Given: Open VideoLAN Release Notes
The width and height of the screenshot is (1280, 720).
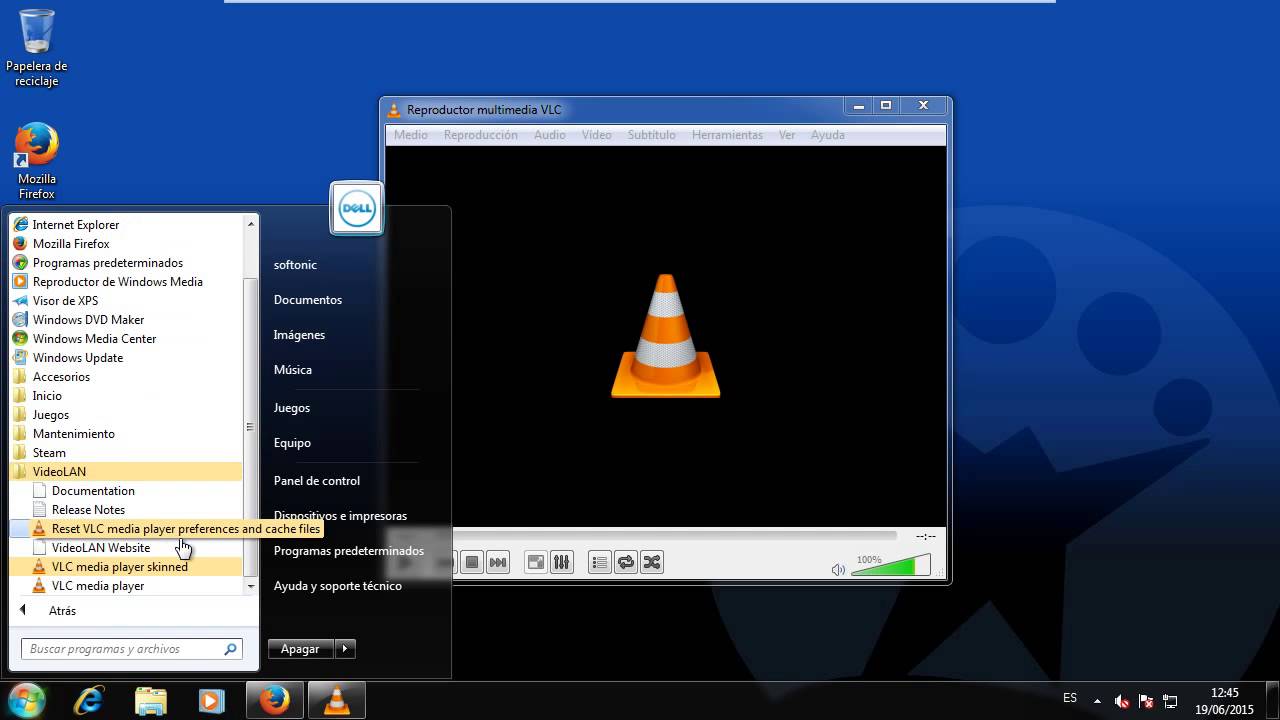Looking at the screenshot, I should 126,510.
